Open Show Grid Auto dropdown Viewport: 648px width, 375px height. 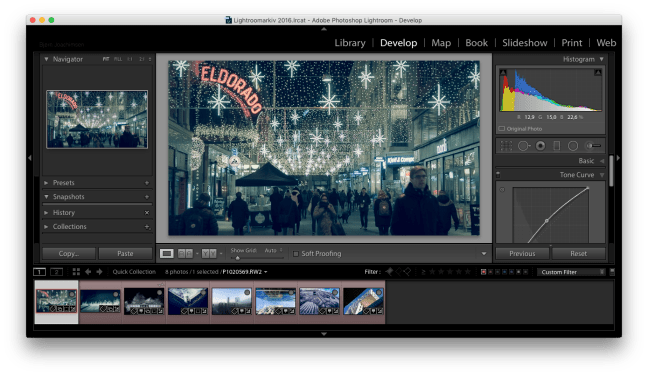pos(274,250)
